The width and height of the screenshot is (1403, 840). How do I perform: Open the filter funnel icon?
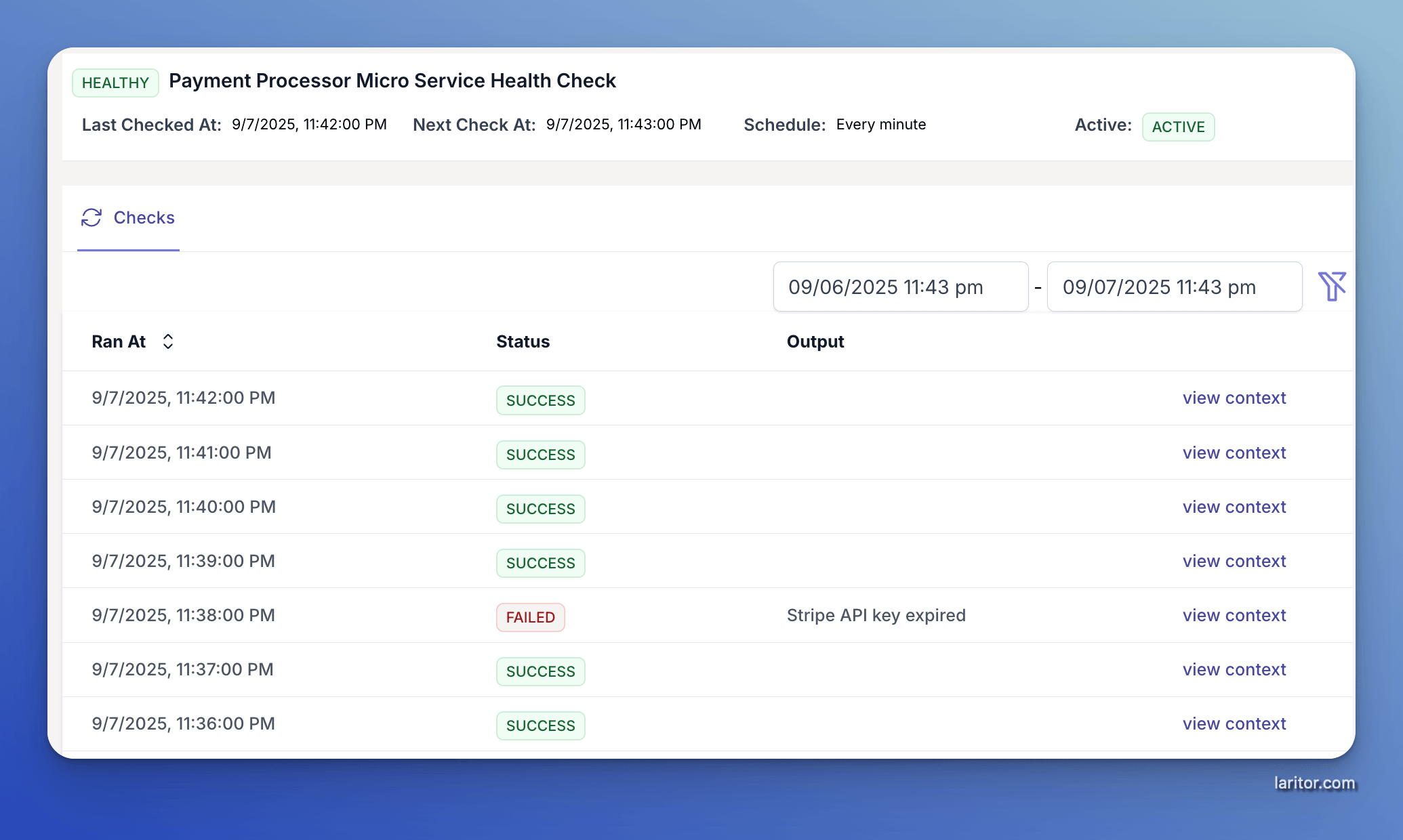click(x=1333, y=286)
